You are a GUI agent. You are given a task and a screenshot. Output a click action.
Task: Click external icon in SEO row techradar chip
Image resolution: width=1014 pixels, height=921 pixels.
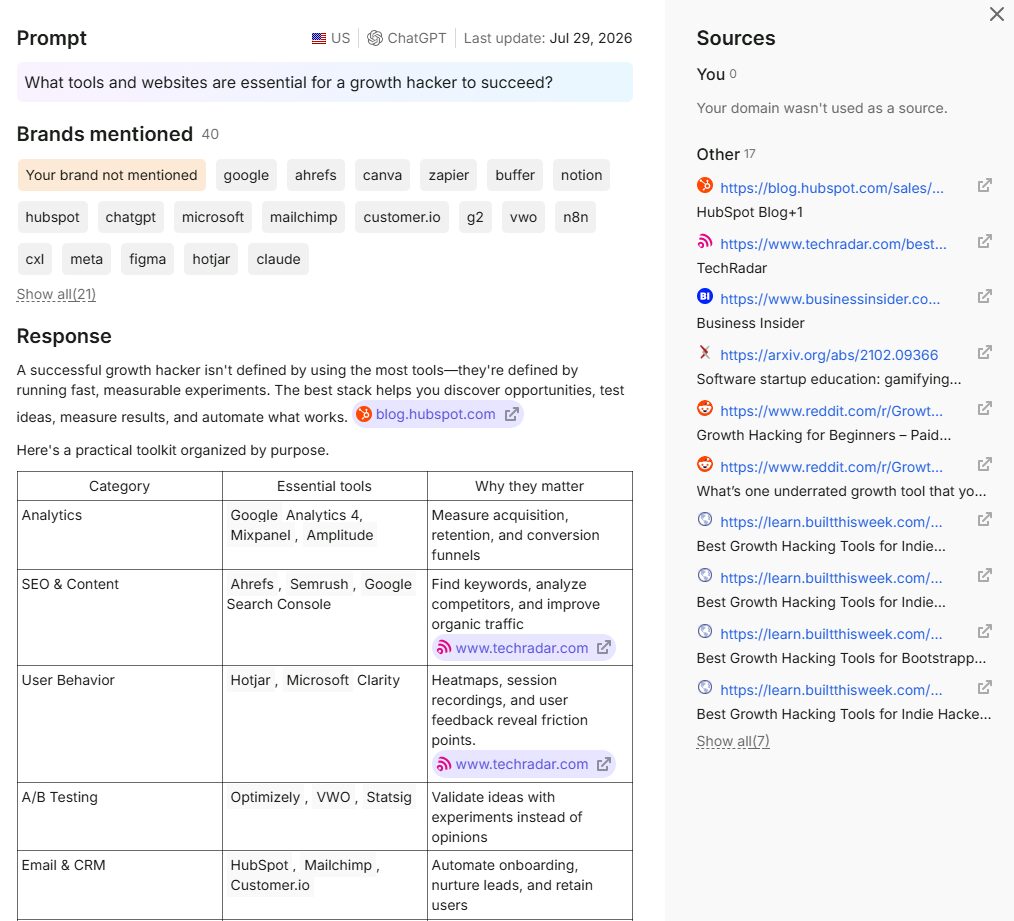tap(603, 648)
